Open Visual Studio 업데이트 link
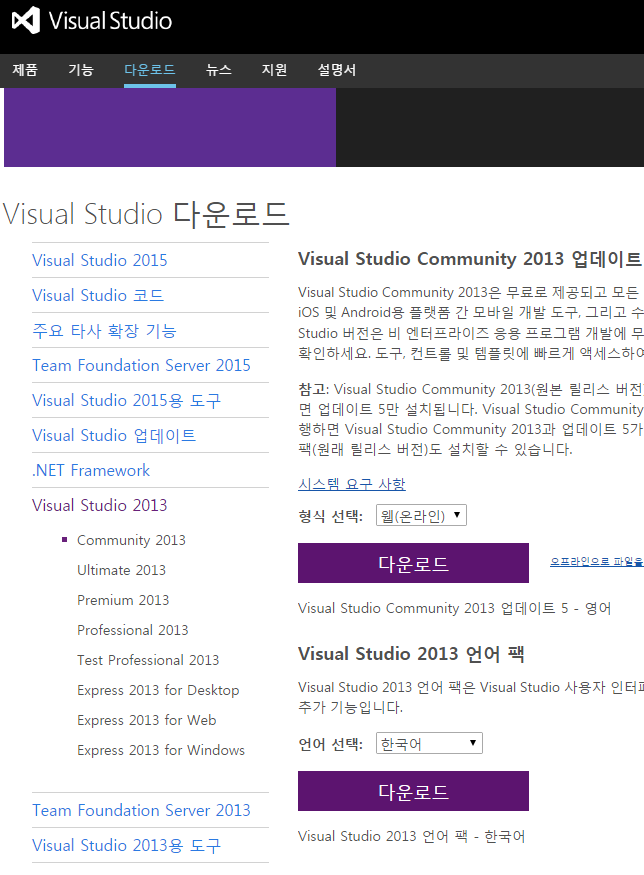This screenshot has width=644, height=875. click(114, 435)
